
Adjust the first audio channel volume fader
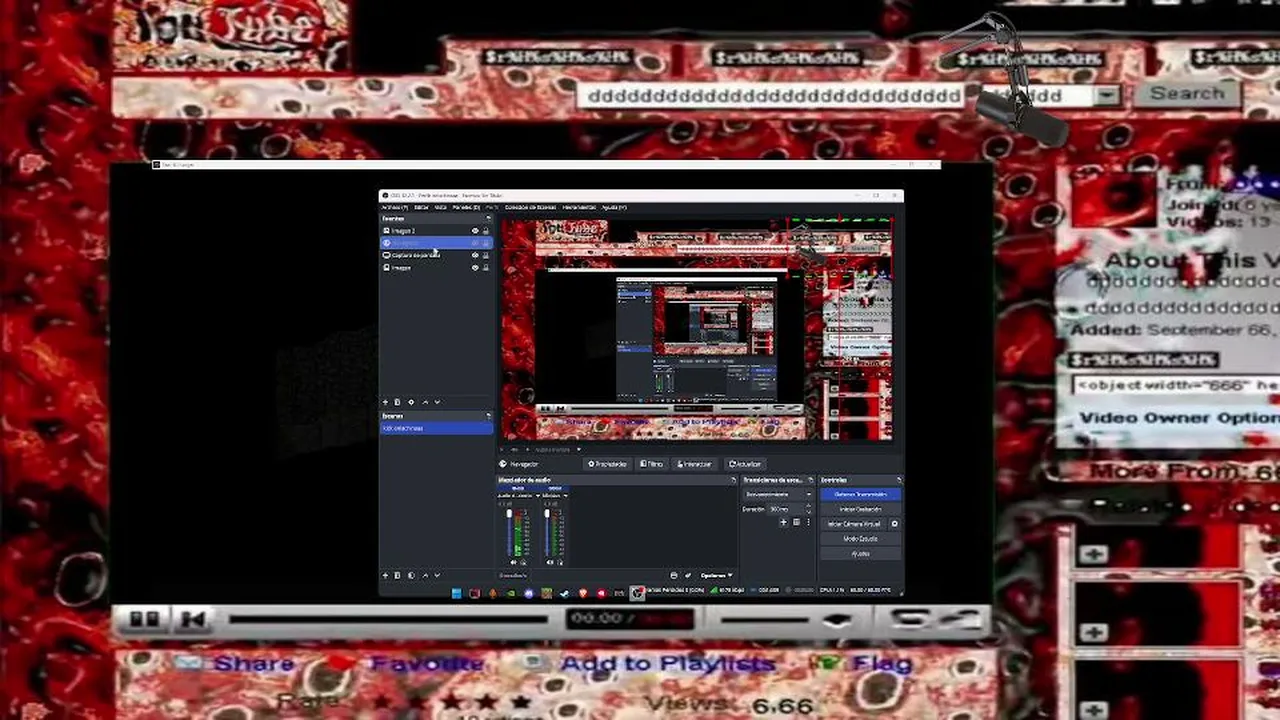[509, 532]
